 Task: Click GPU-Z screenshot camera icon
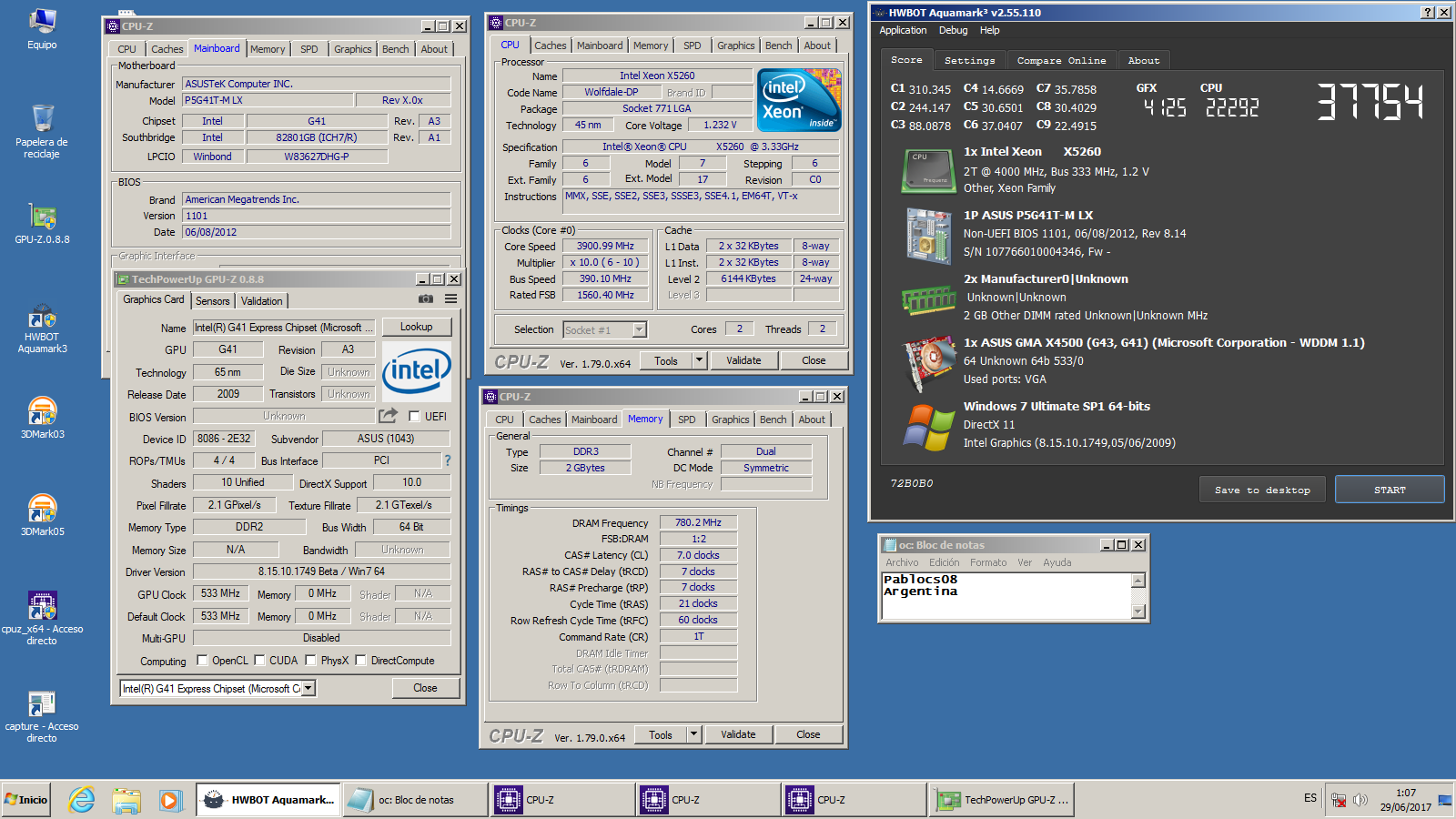(425, 298)
